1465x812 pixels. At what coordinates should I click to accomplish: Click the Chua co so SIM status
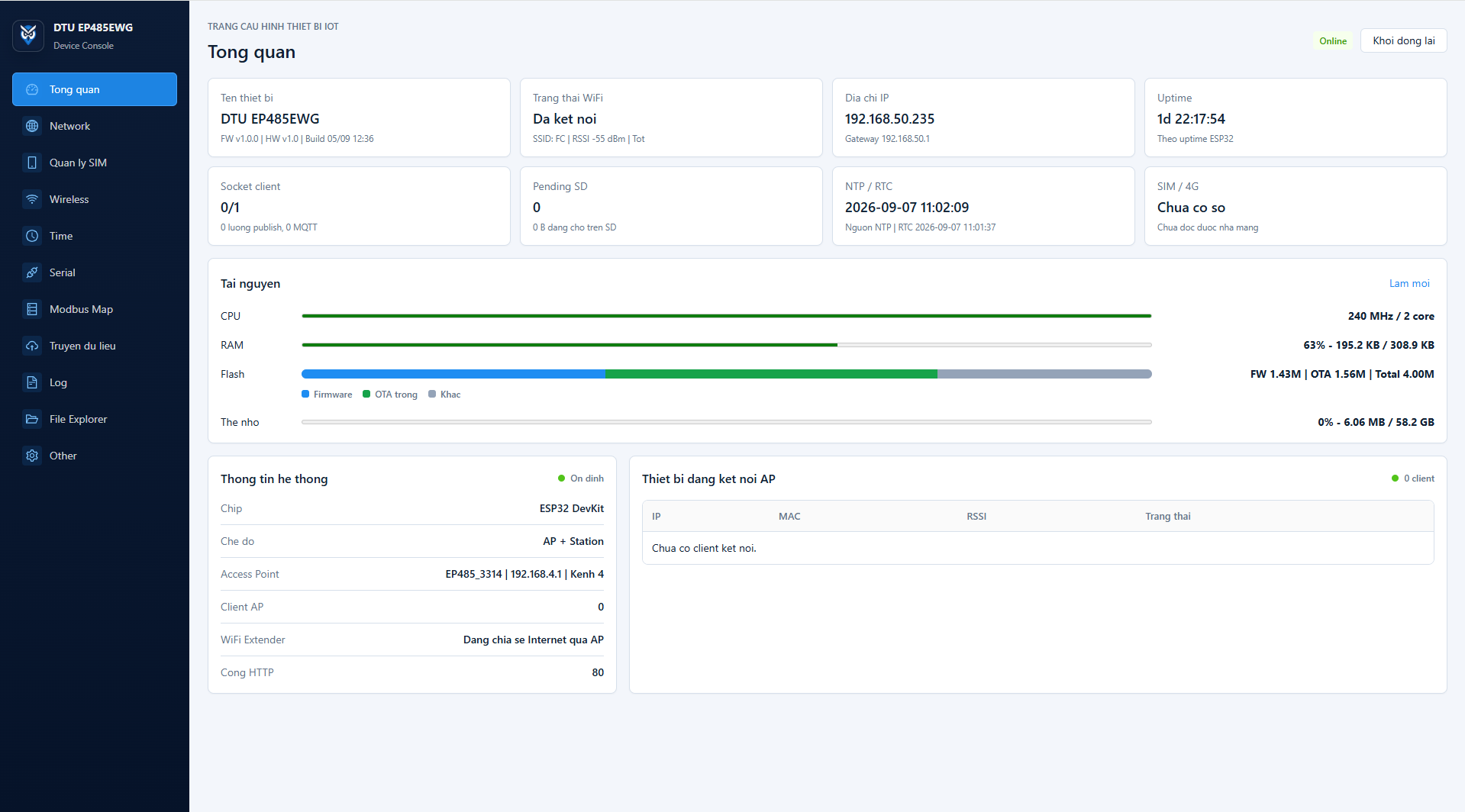coord(1191,208)
